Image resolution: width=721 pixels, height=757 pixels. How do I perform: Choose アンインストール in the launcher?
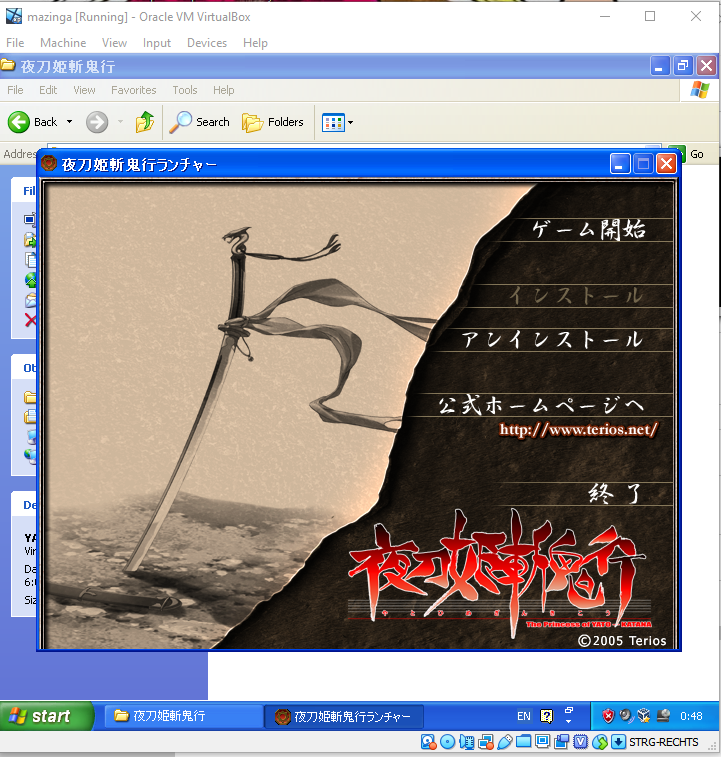552,339
